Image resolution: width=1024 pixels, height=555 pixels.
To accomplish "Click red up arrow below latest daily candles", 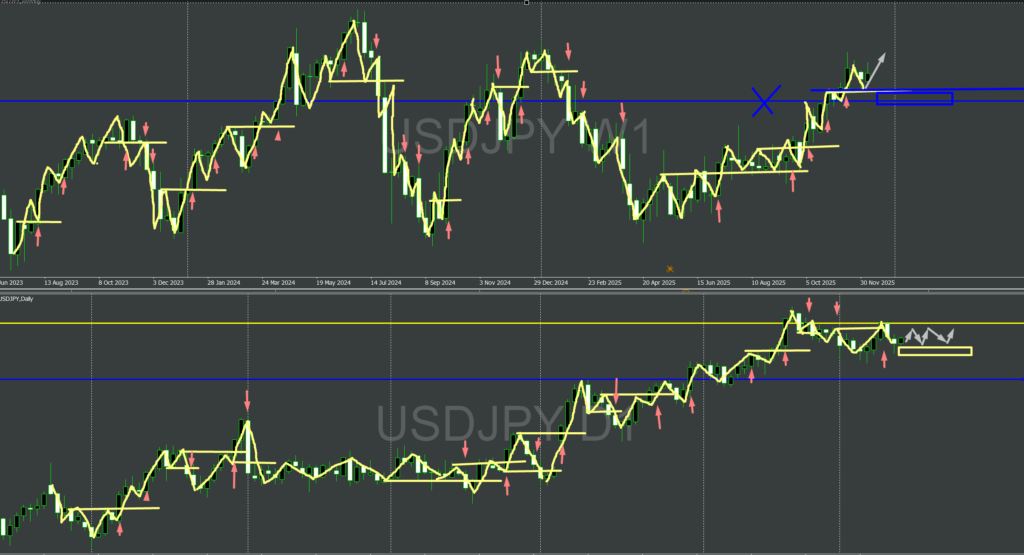I will pos(885,360).
